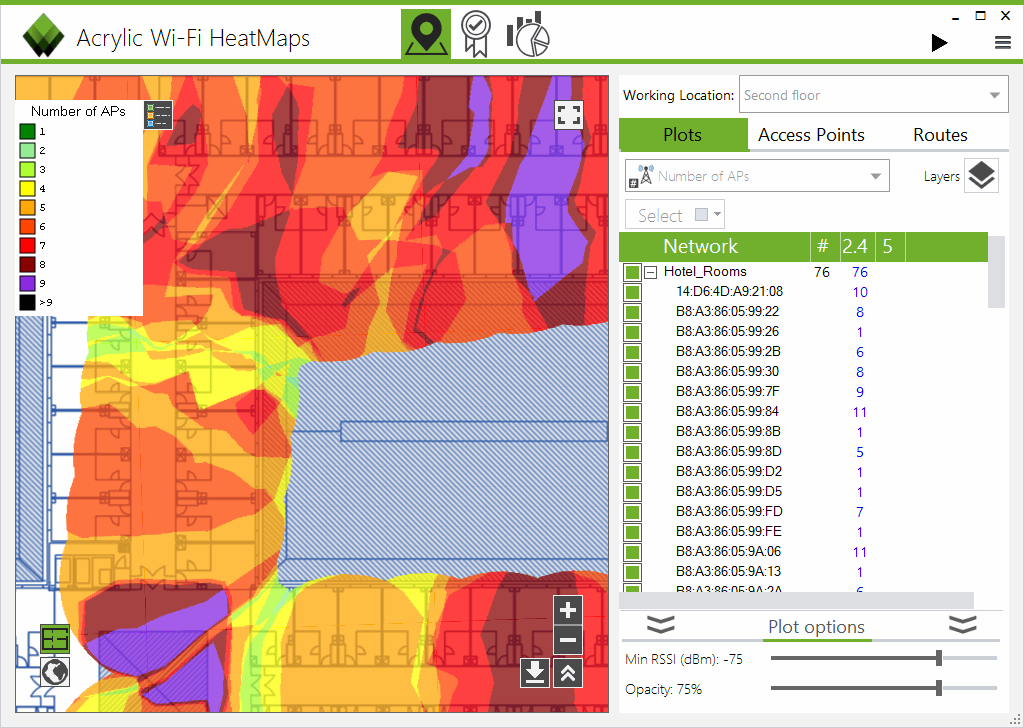Screen dimensions: 1024x728
Task: Click the antenna icon in plot selector
Action: coord(642,176)
